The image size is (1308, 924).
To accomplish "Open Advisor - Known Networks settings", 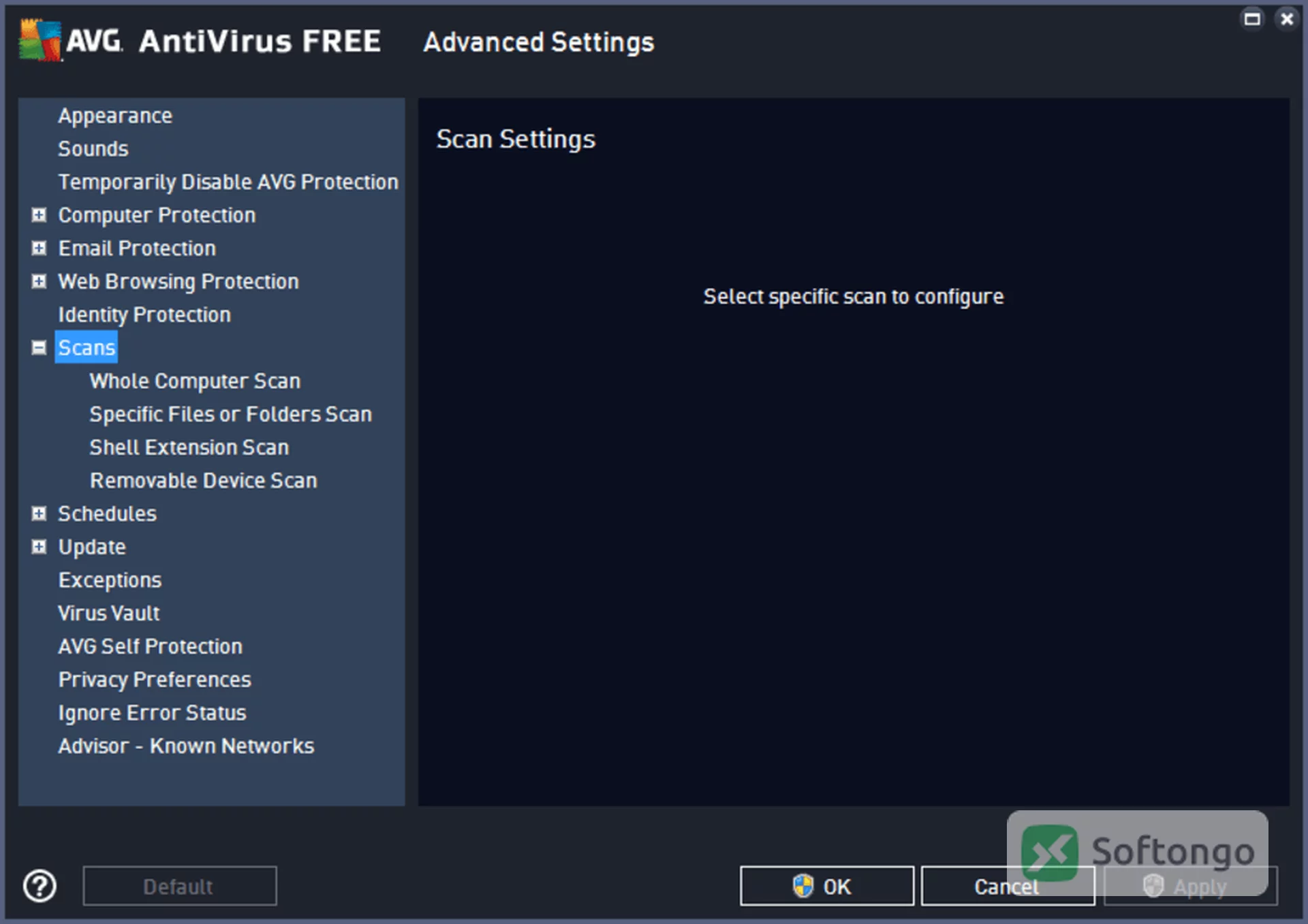I will [186, 746].
